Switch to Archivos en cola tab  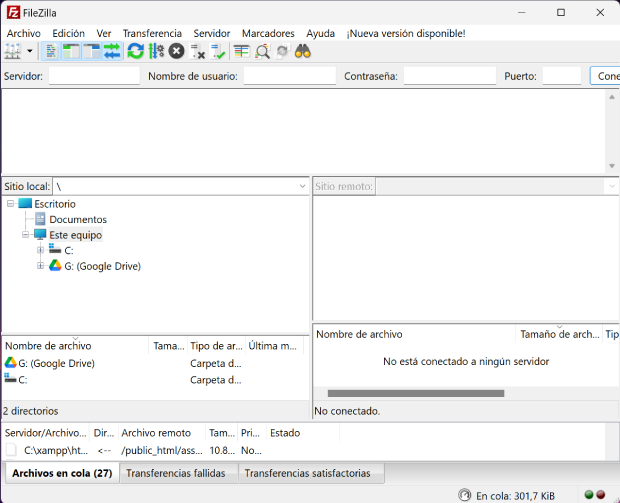[x=62, y=473]
